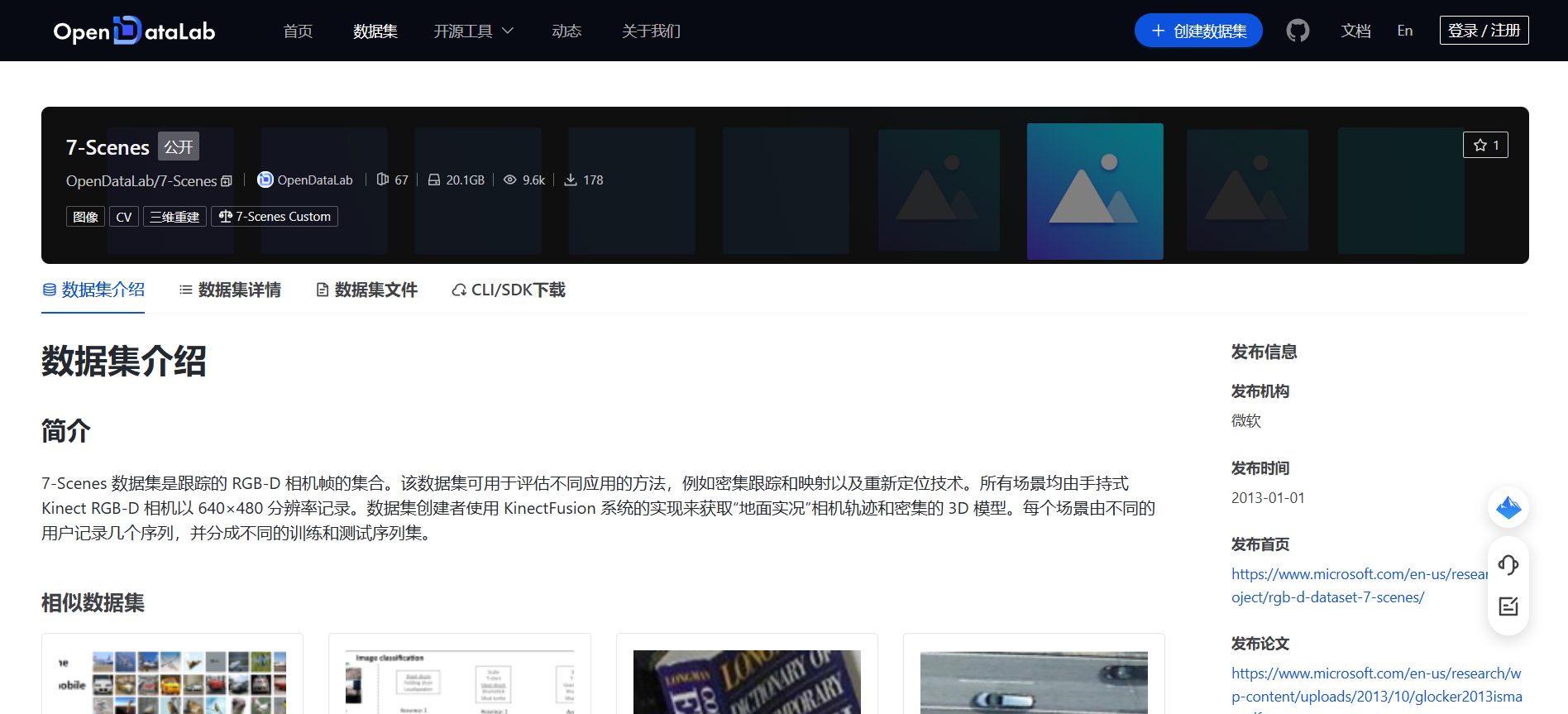The height and width of the screenshot is (714, 1568).
Task: Select the 数据集介绍 tab
Action: pyautogui.click(x=93, y=290)
